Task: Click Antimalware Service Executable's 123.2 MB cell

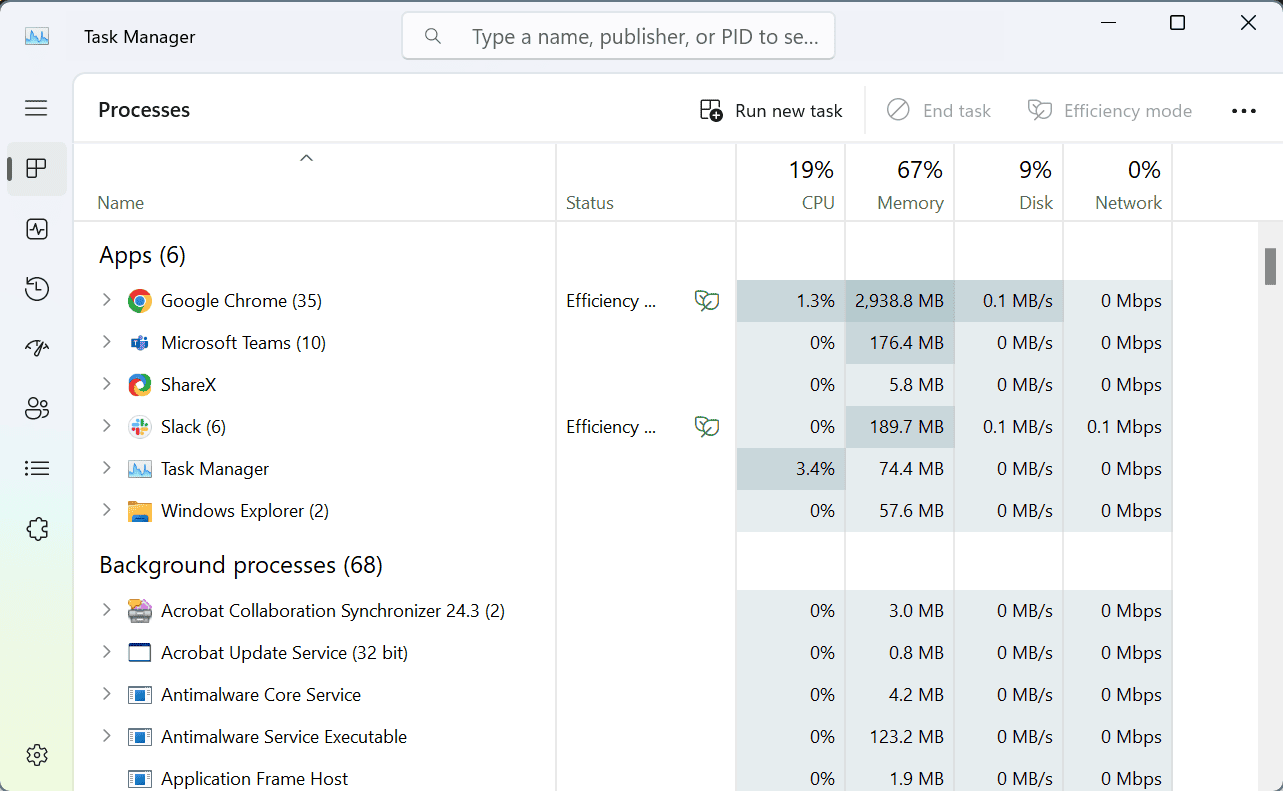Action: click(x=900, y=737)
